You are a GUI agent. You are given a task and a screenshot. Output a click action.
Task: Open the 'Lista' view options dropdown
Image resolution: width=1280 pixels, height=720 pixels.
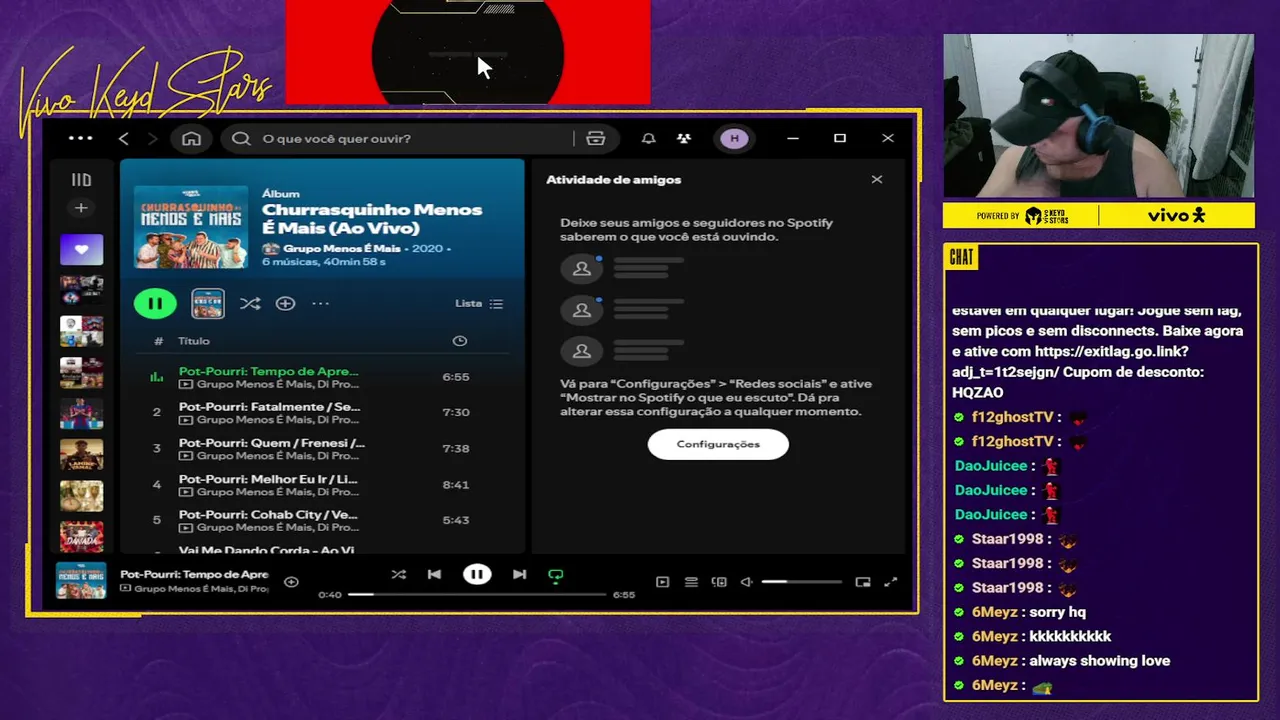(x=479, y=303)
